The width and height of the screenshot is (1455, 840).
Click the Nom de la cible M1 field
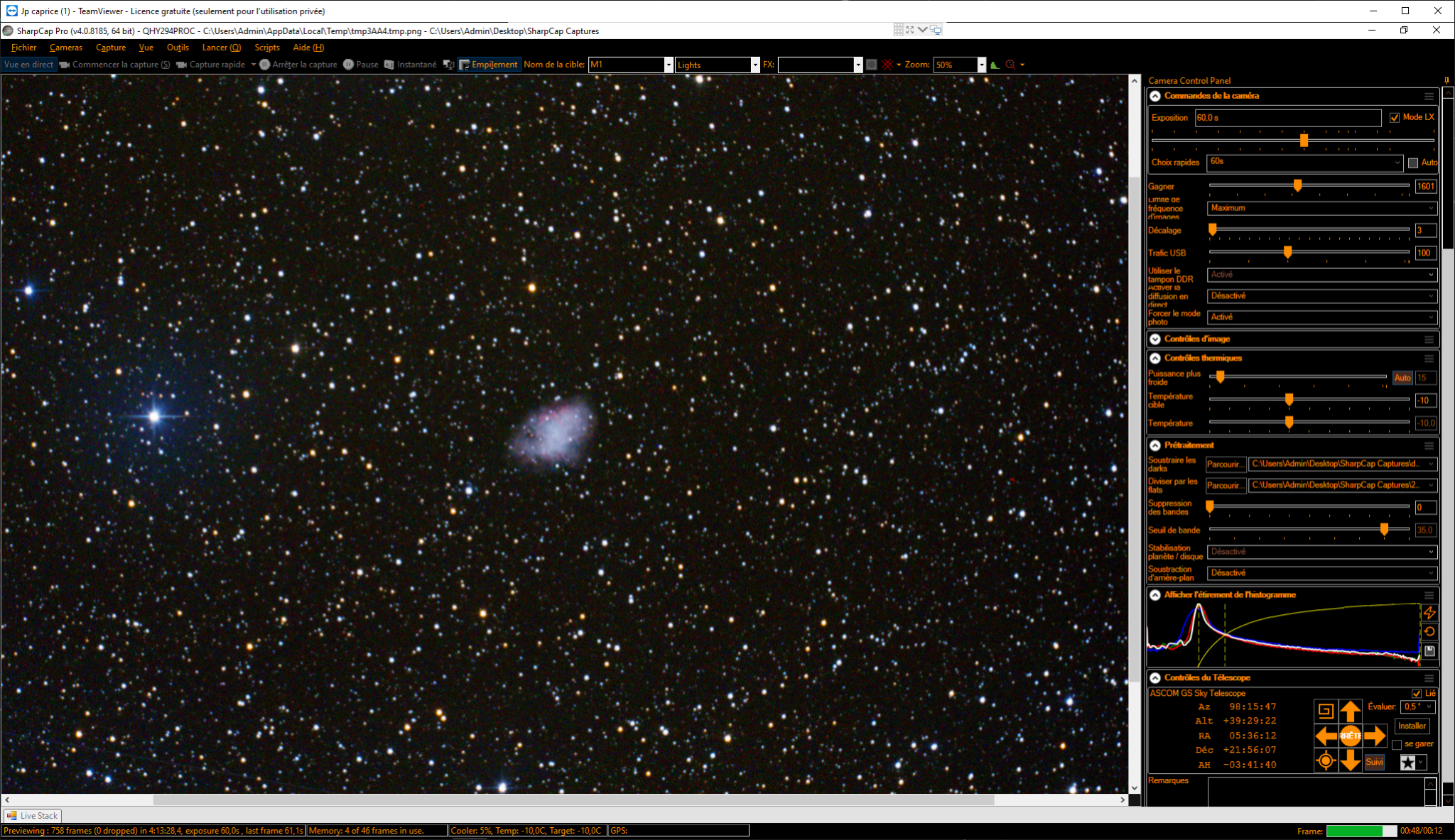coord(627,65)
